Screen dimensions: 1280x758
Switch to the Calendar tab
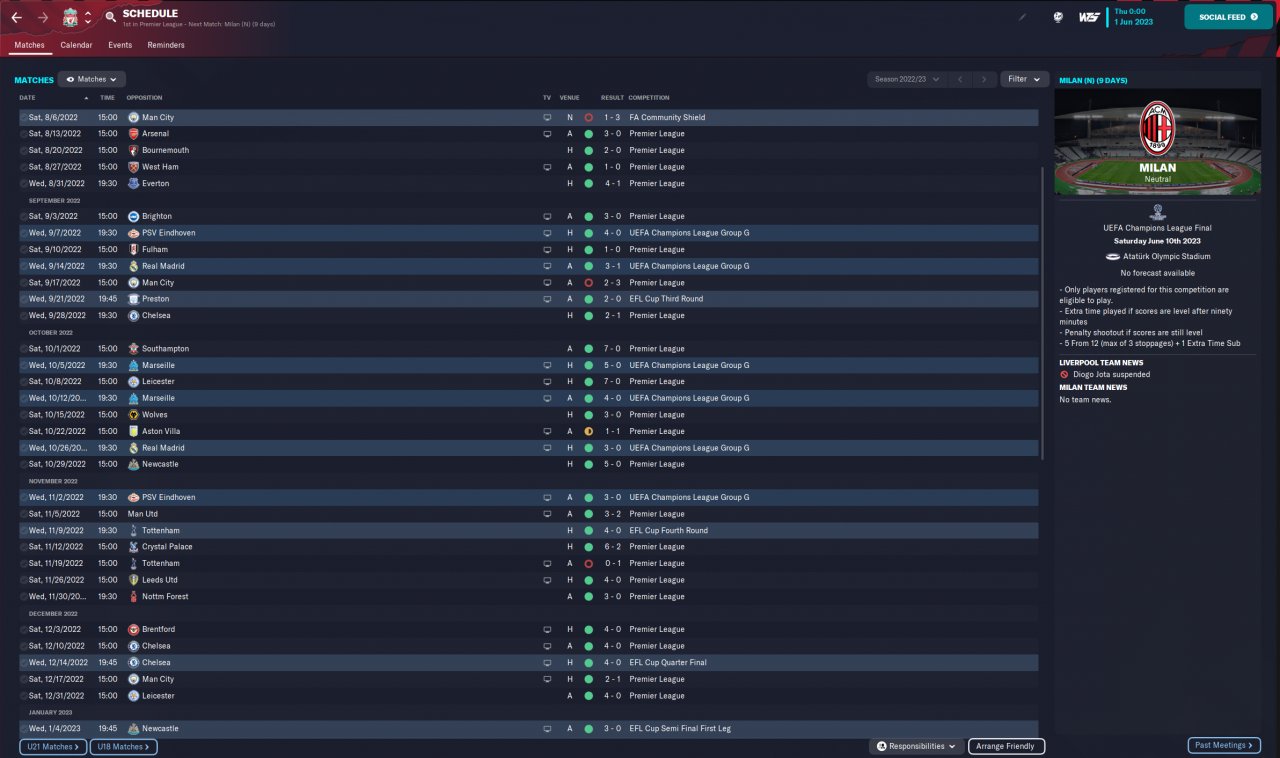[76, 45]
